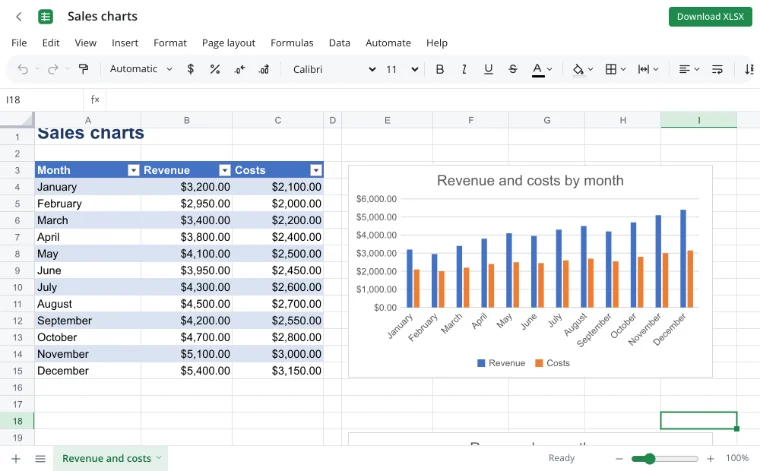Screen dimensions: 760x471
Task: Click the borders icon
Action: coord(611,69)
